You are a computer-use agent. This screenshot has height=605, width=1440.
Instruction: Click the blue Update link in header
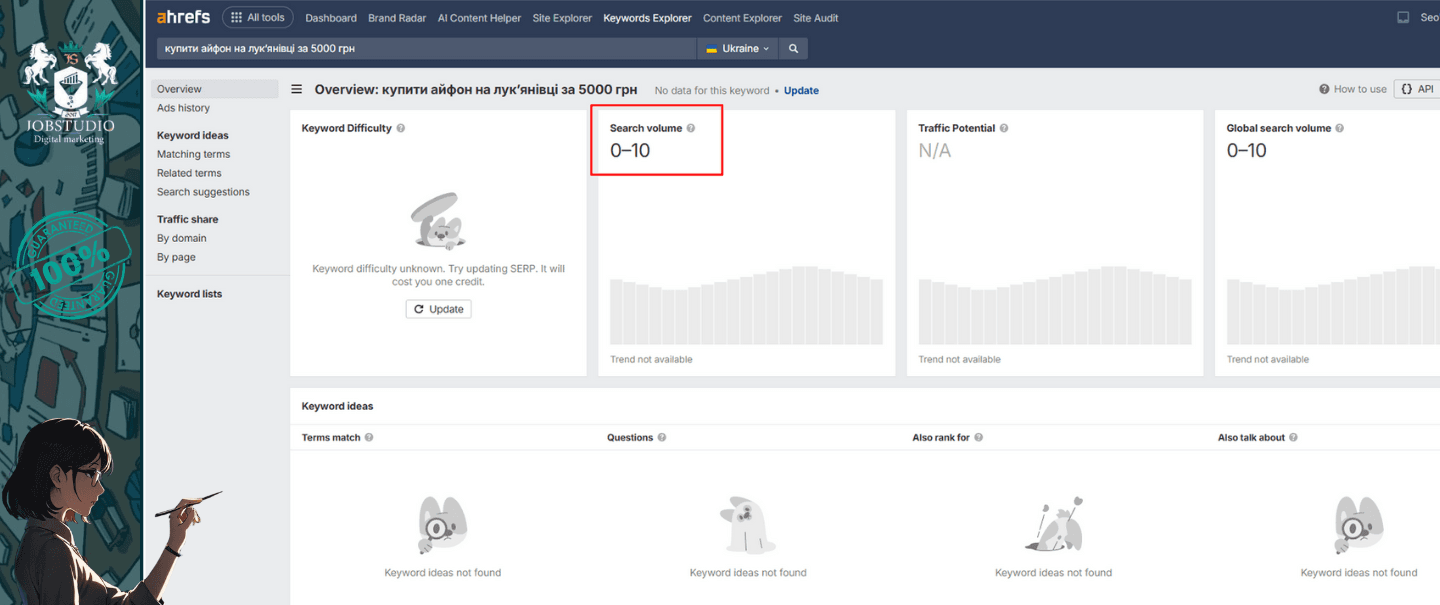[801, 90]
